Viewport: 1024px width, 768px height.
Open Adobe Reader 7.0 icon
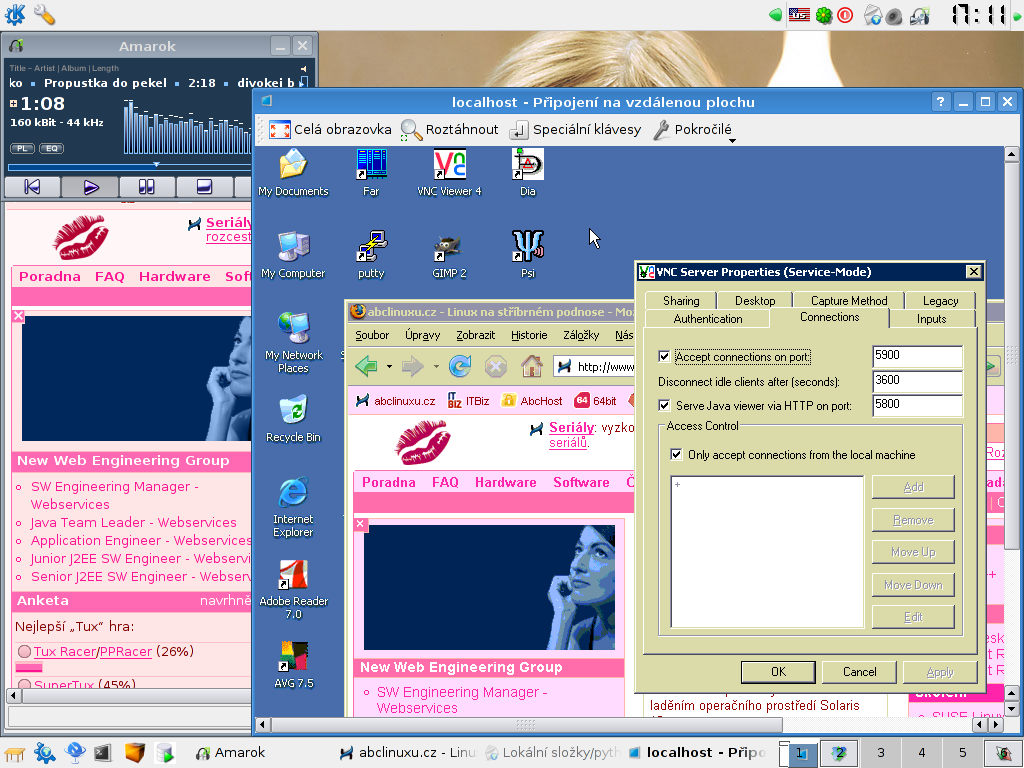(293, 590)
